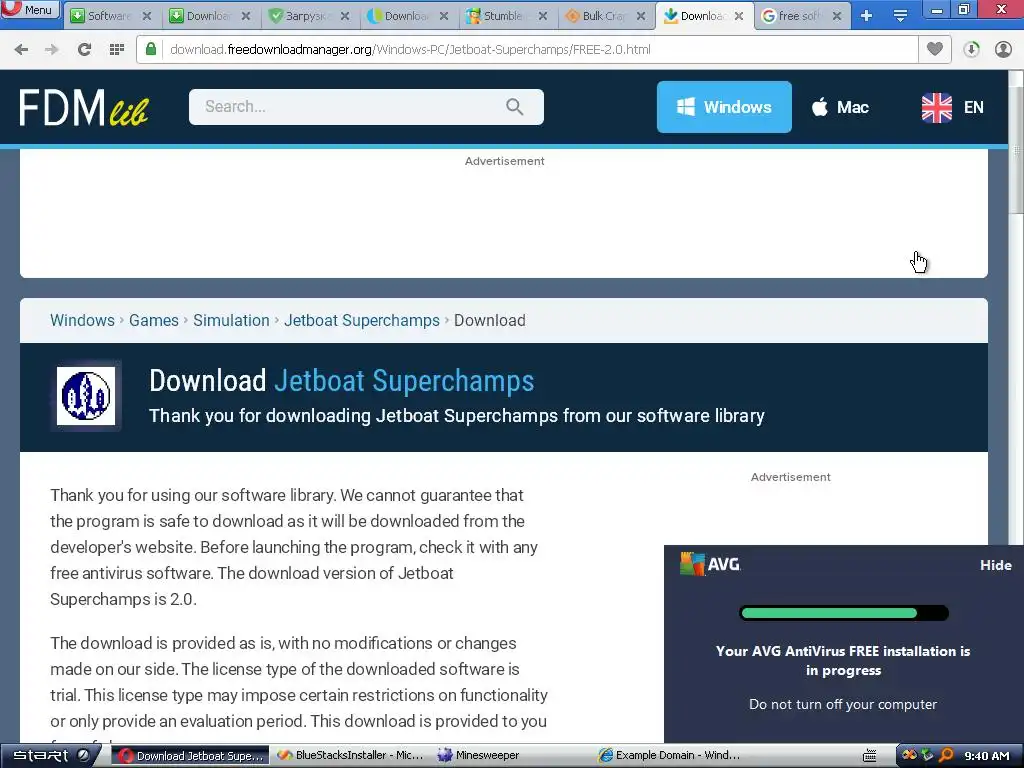Click the FDM lib logo
Screen dimensions: 1024x768
click(x=84, y=107)
